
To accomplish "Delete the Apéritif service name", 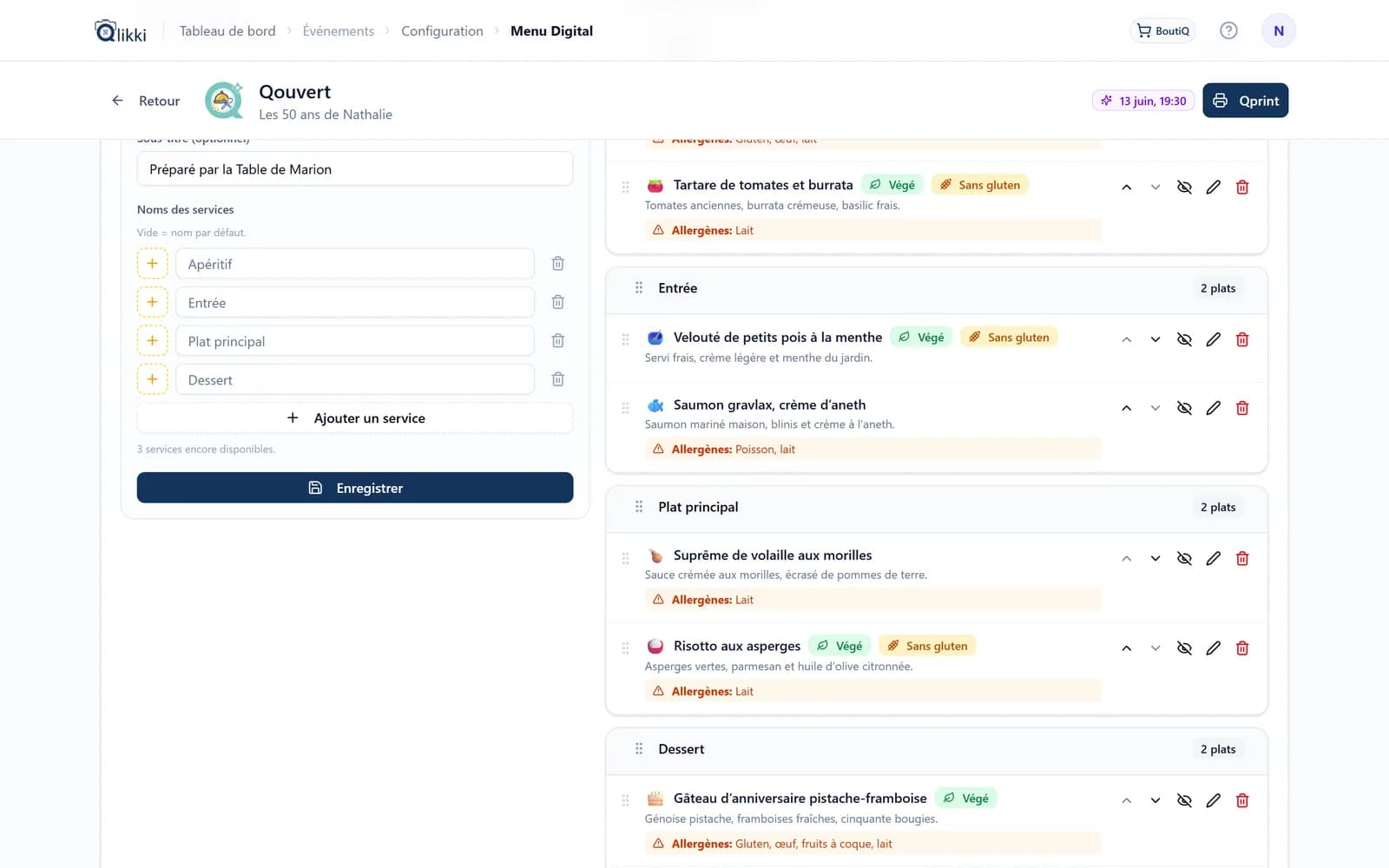I will [558, 263].
